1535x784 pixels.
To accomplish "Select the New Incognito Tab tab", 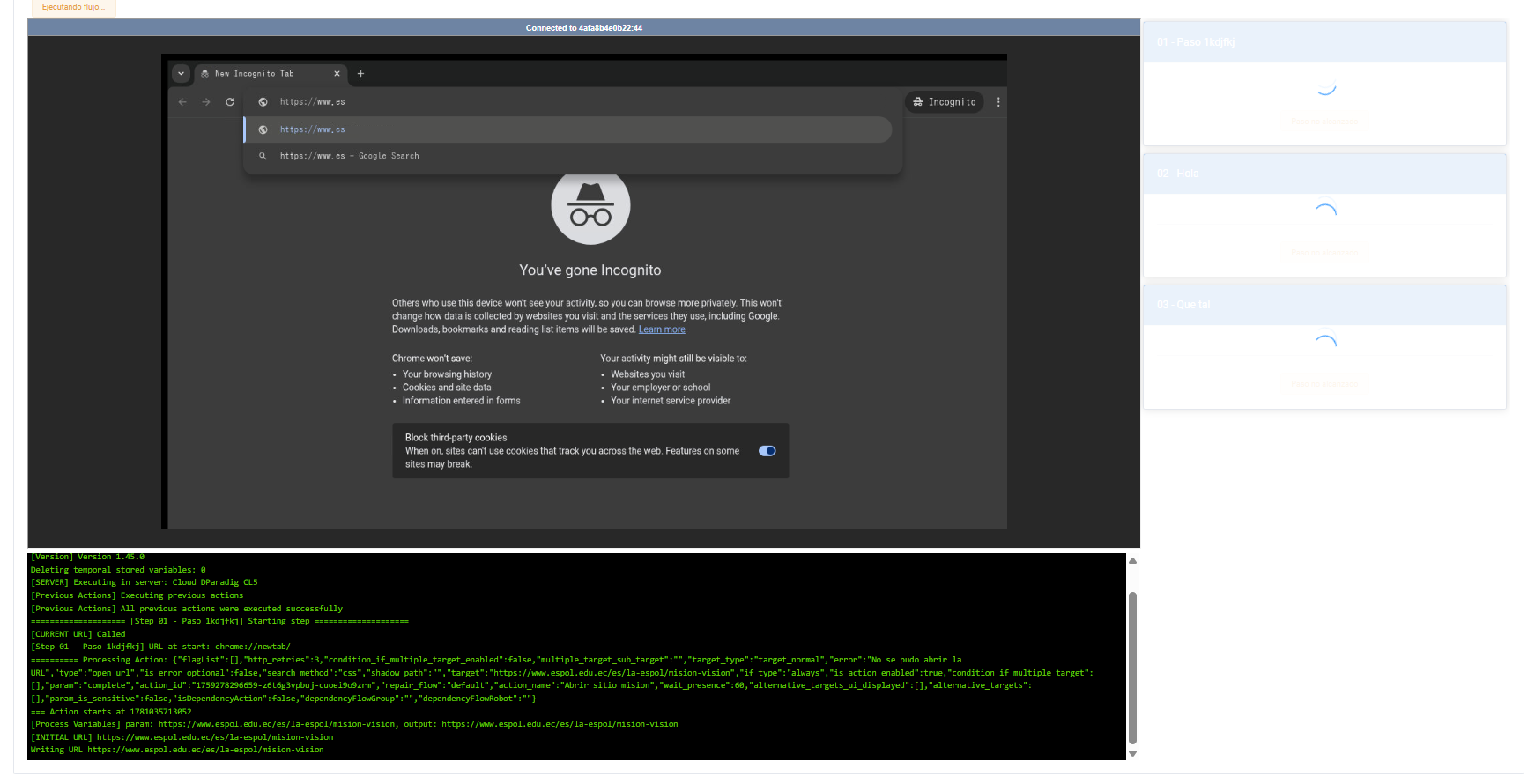I will pos(270,74).
